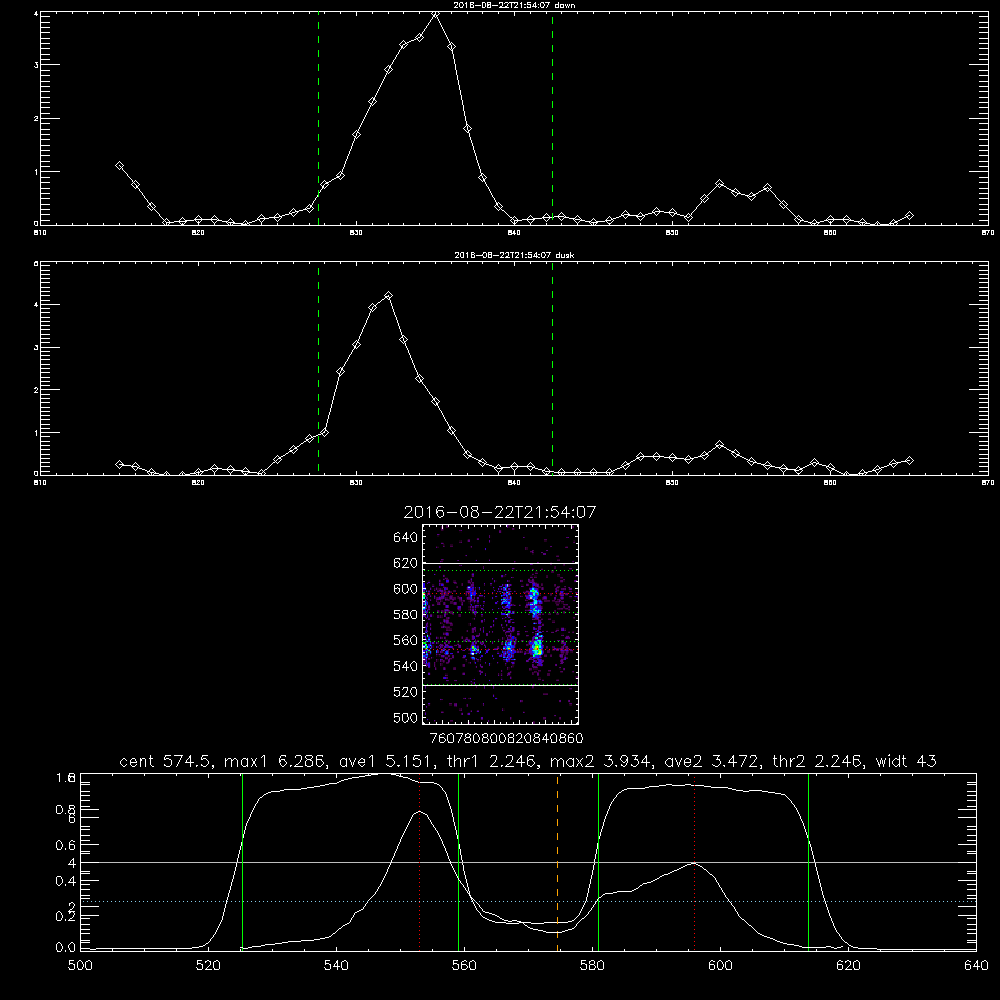The height and width of the screenshot is (1000, 1000).
Task: Click the heatmap x-axis label '760780800820840860'
Action: point(506,738)
